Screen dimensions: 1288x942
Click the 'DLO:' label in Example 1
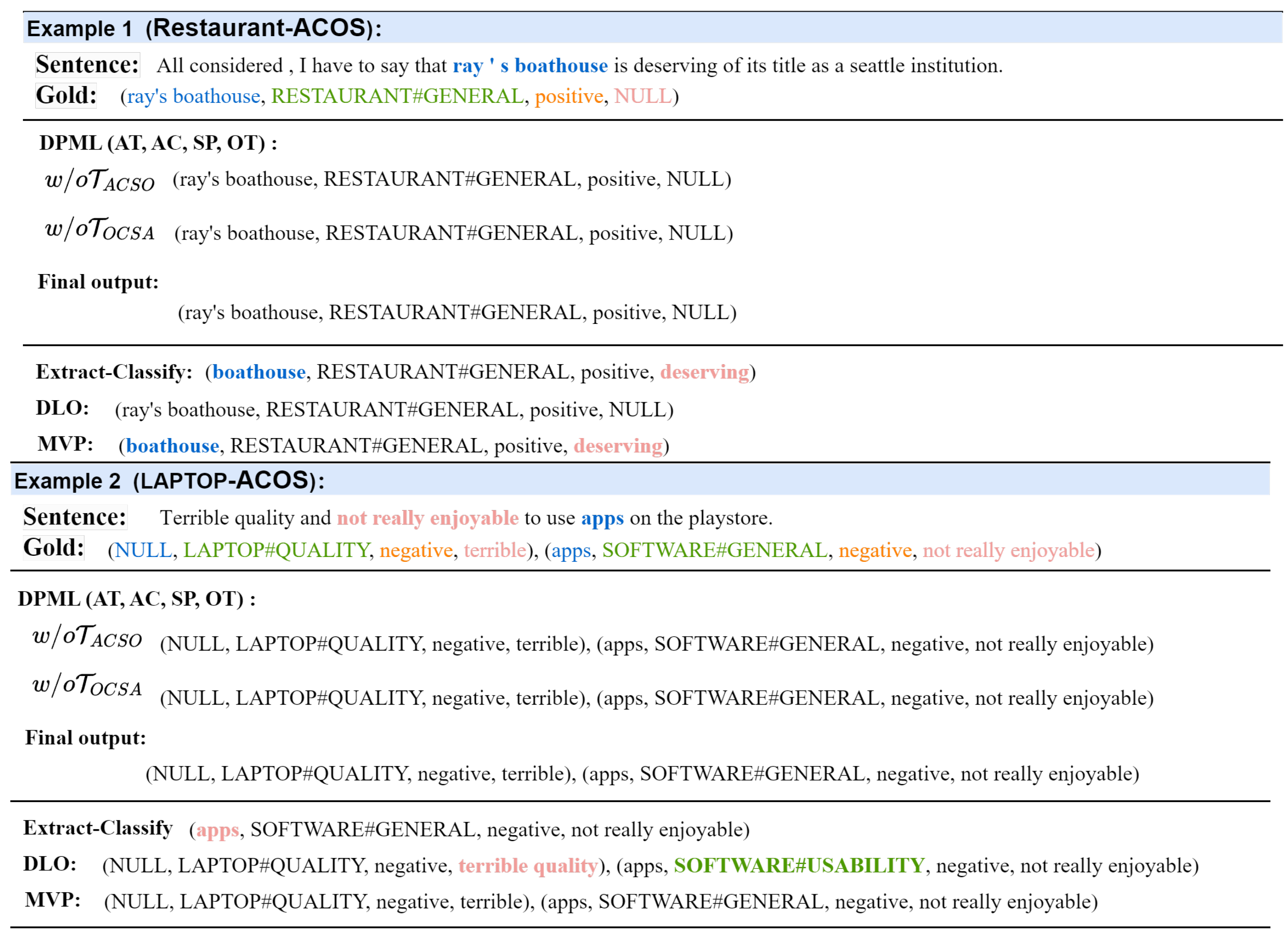click(63, 408)
